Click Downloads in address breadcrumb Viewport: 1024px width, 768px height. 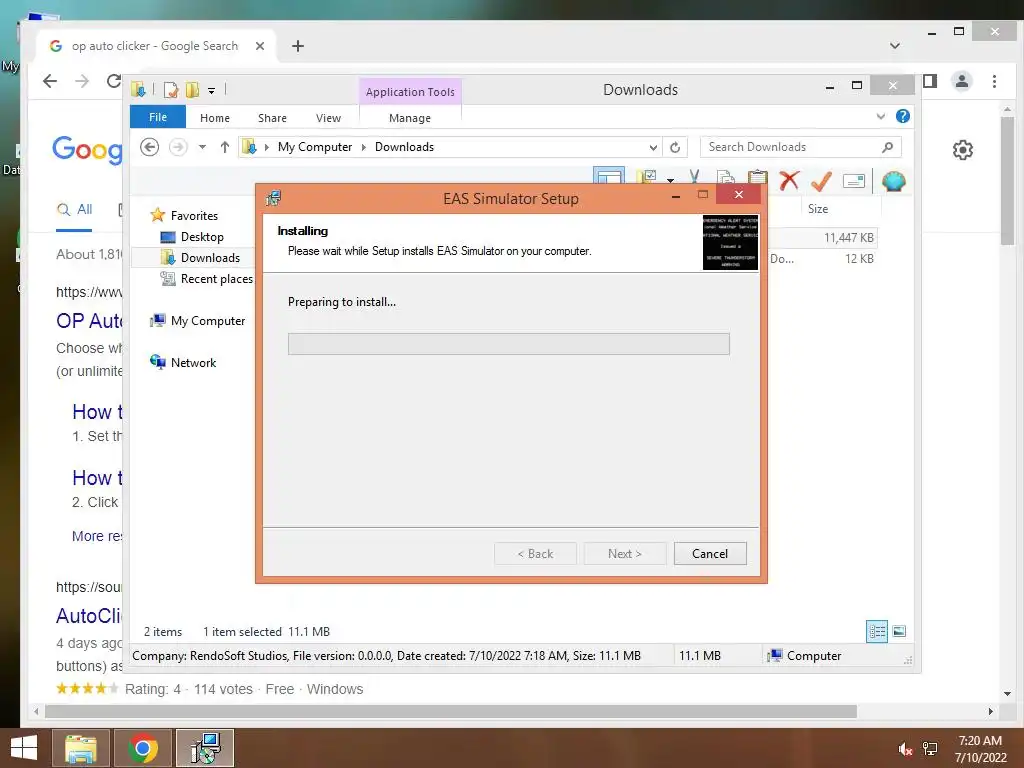click(x=404, y=147)
